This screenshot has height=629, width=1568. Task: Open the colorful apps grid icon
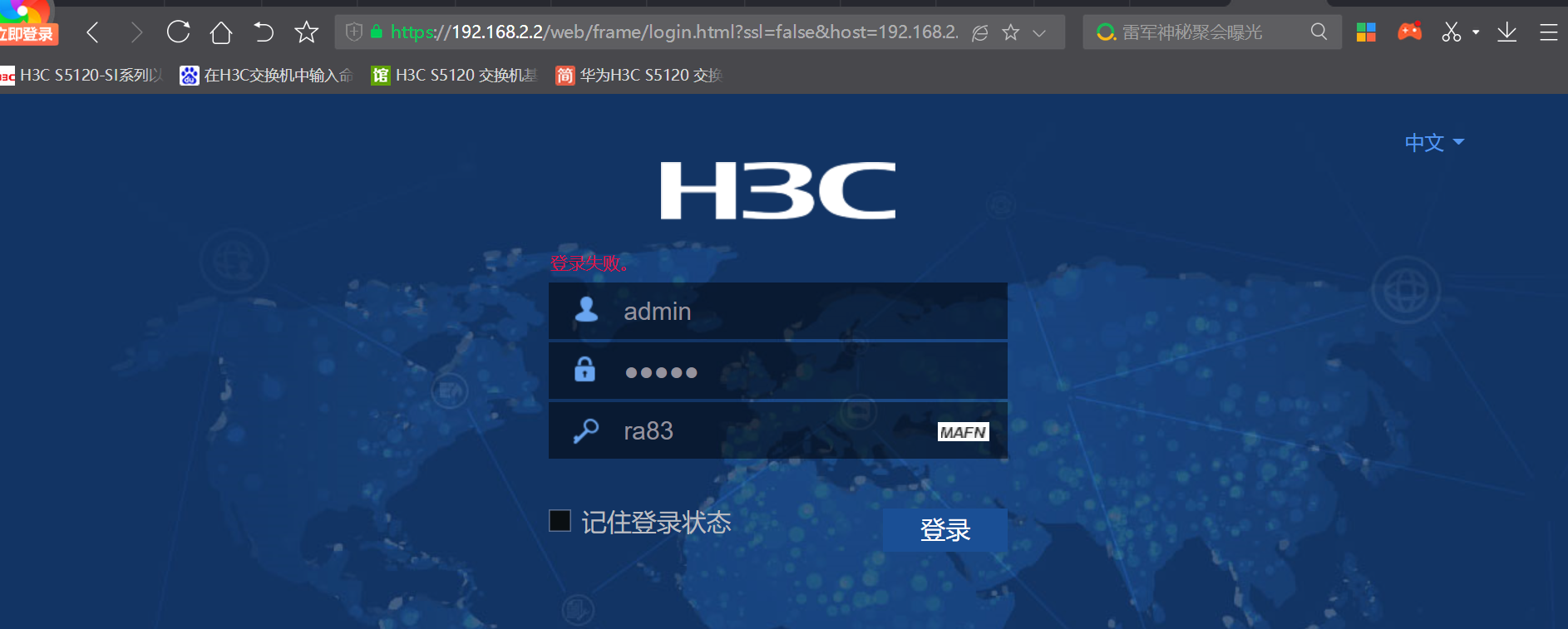point(1366,32)
